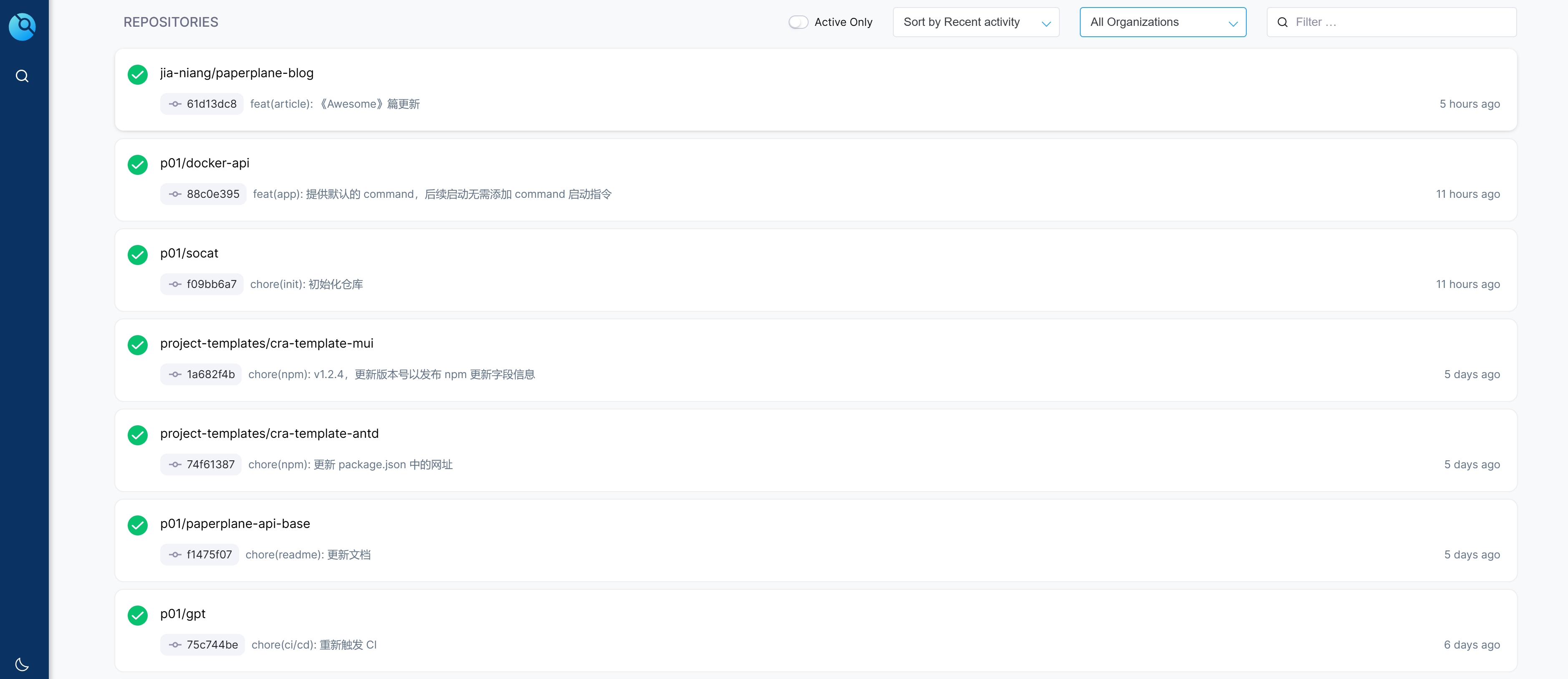The width and height of the screenshot is (1568, 679).
Task: Click the f09bb6a7 commit badge
Action: [x=202, y=284]
